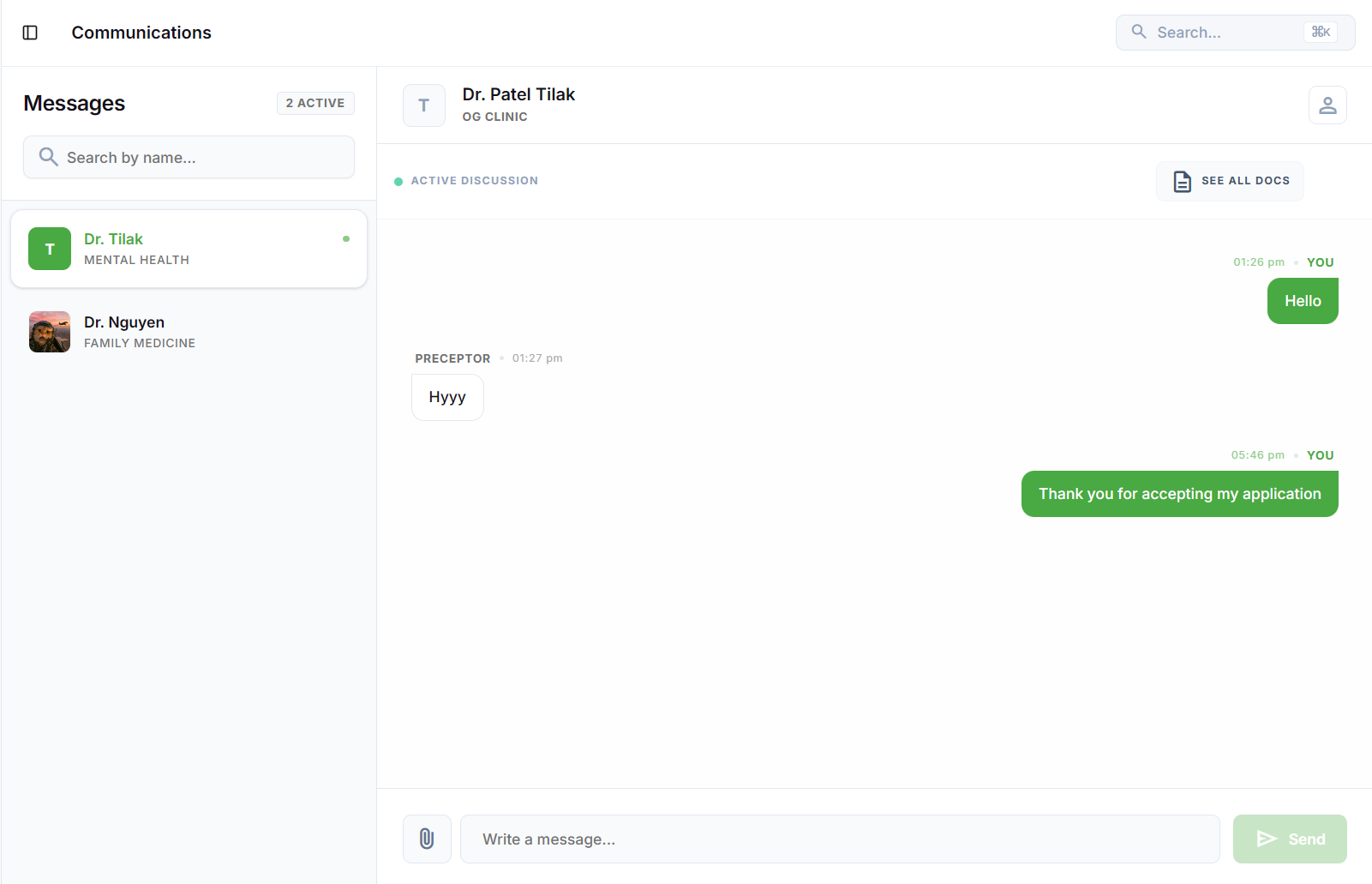Open the See All Docs button
Image resolution: width=1372 pixels, height=884 pixels.
1230,181
